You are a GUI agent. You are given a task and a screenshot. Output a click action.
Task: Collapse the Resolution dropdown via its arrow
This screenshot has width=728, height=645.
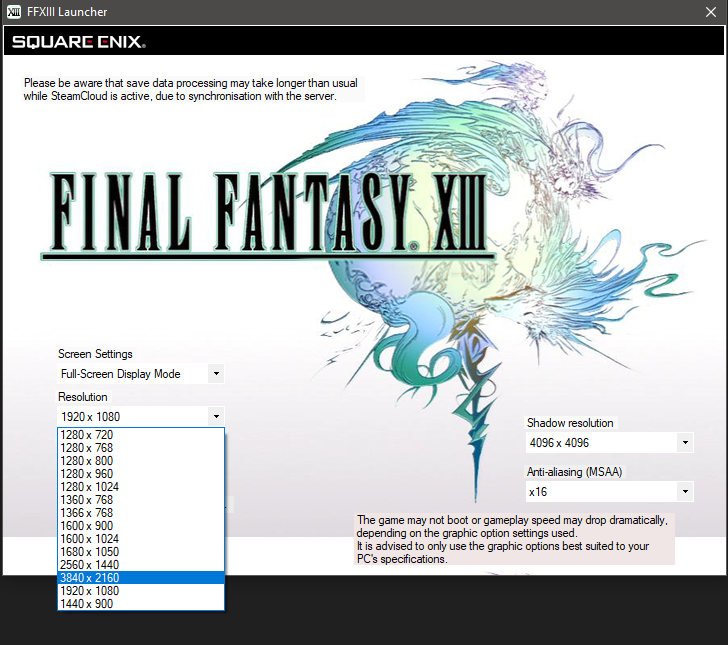tap(216, 417)
